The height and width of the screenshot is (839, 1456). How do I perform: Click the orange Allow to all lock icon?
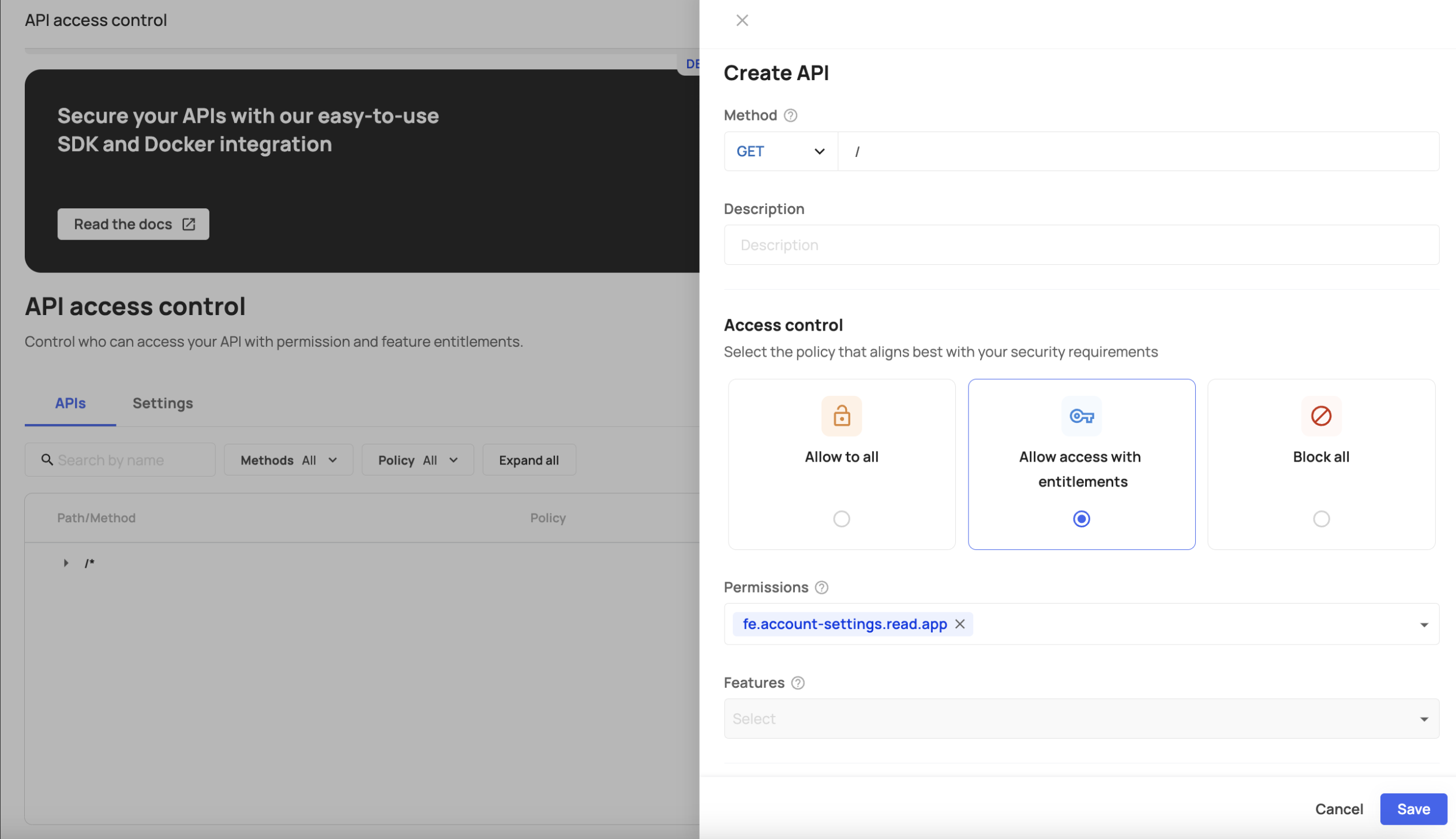click(841, 415)
